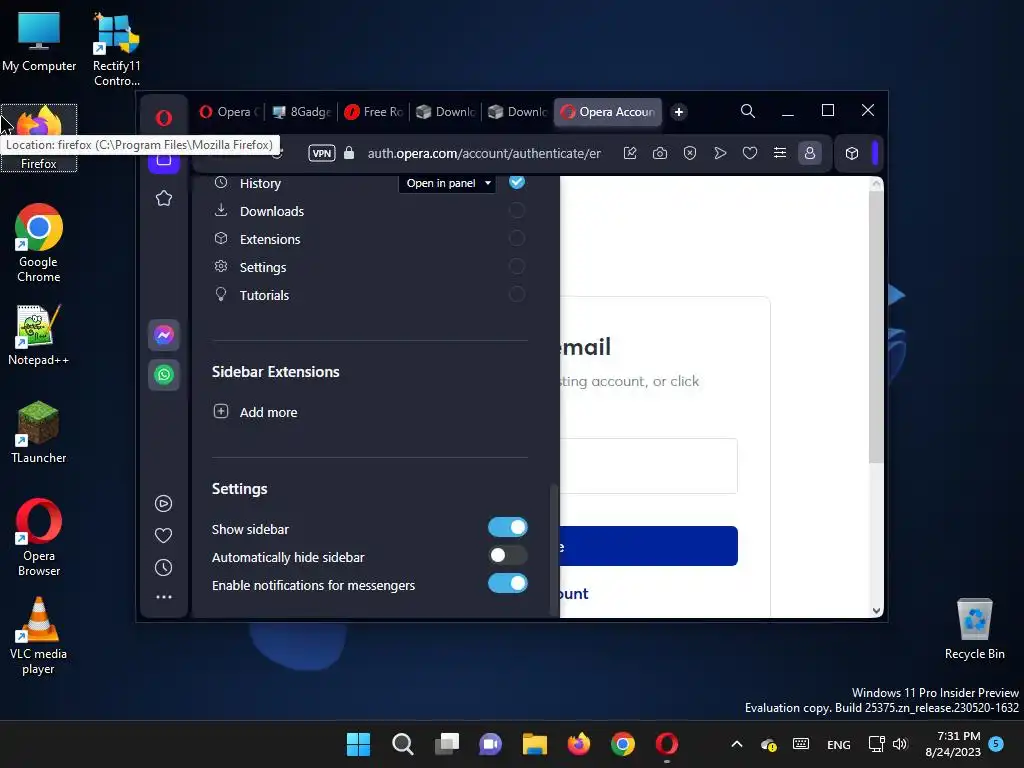Click the Downloads label in sidebar setup
The image size is (1024, 768).
tap(272, 211)
